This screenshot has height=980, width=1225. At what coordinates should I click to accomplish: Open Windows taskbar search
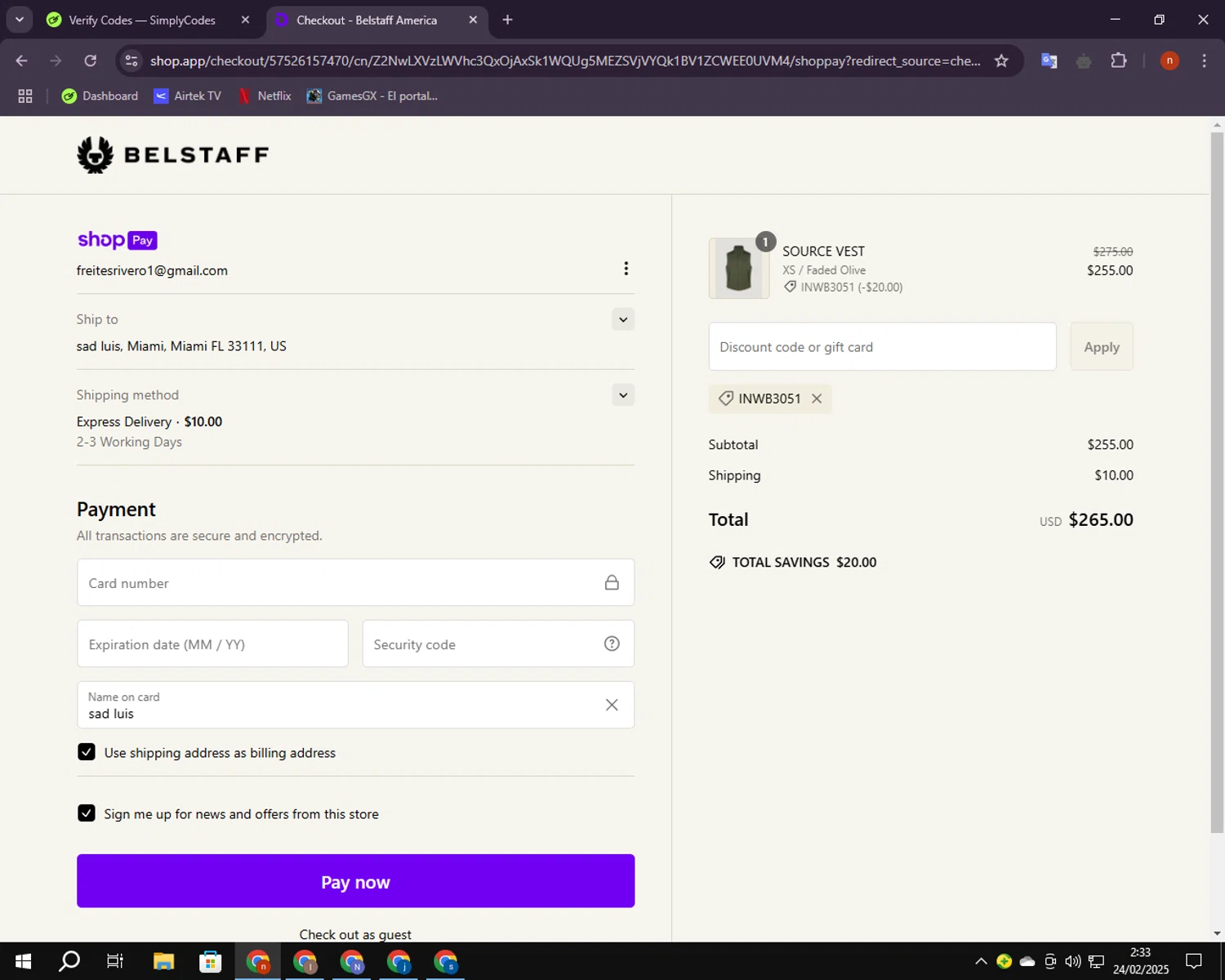pos(69,961)
